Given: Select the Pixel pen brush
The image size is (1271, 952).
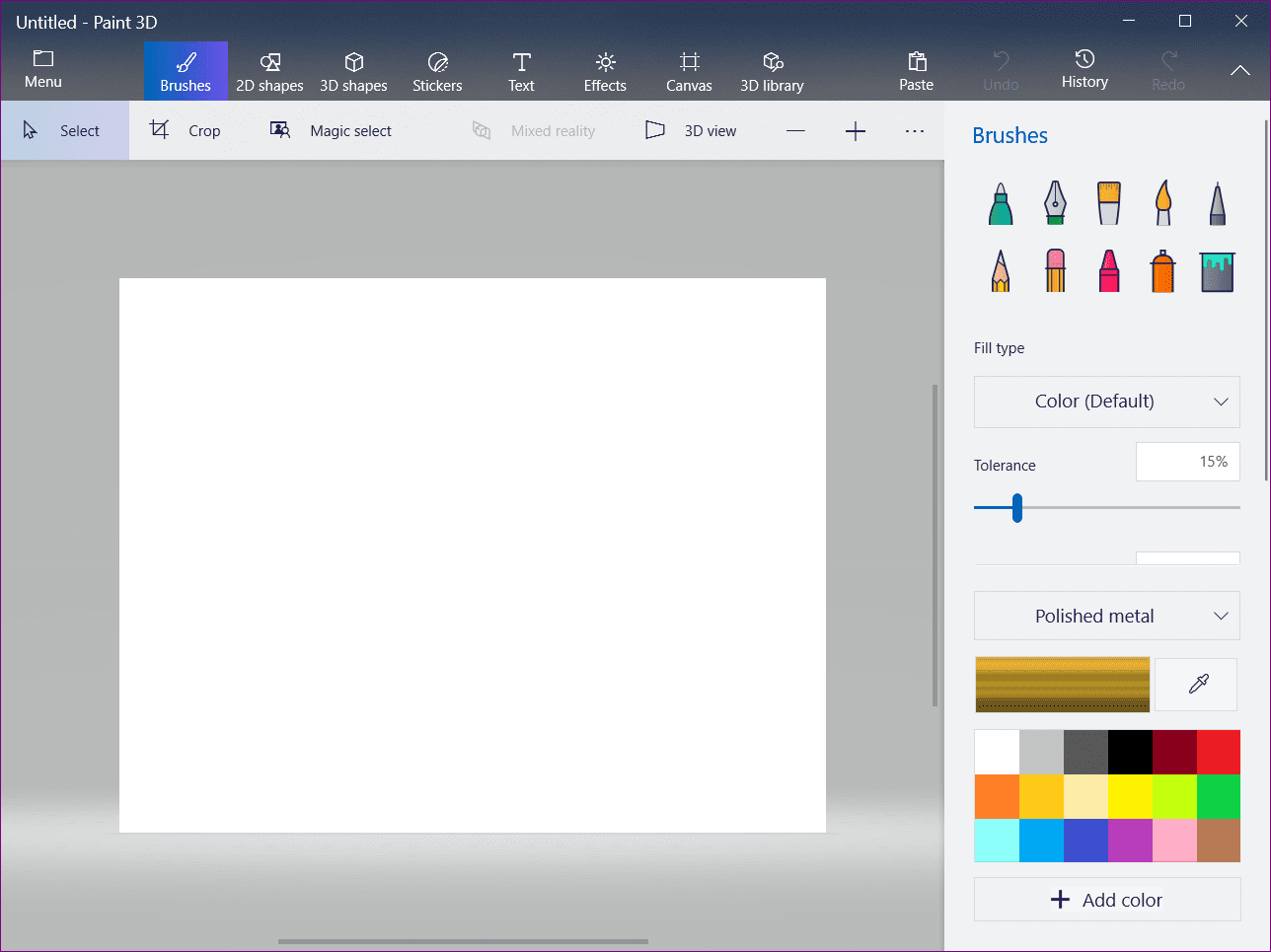Looking at the screenshot, I should click(x=1218, y=203).
